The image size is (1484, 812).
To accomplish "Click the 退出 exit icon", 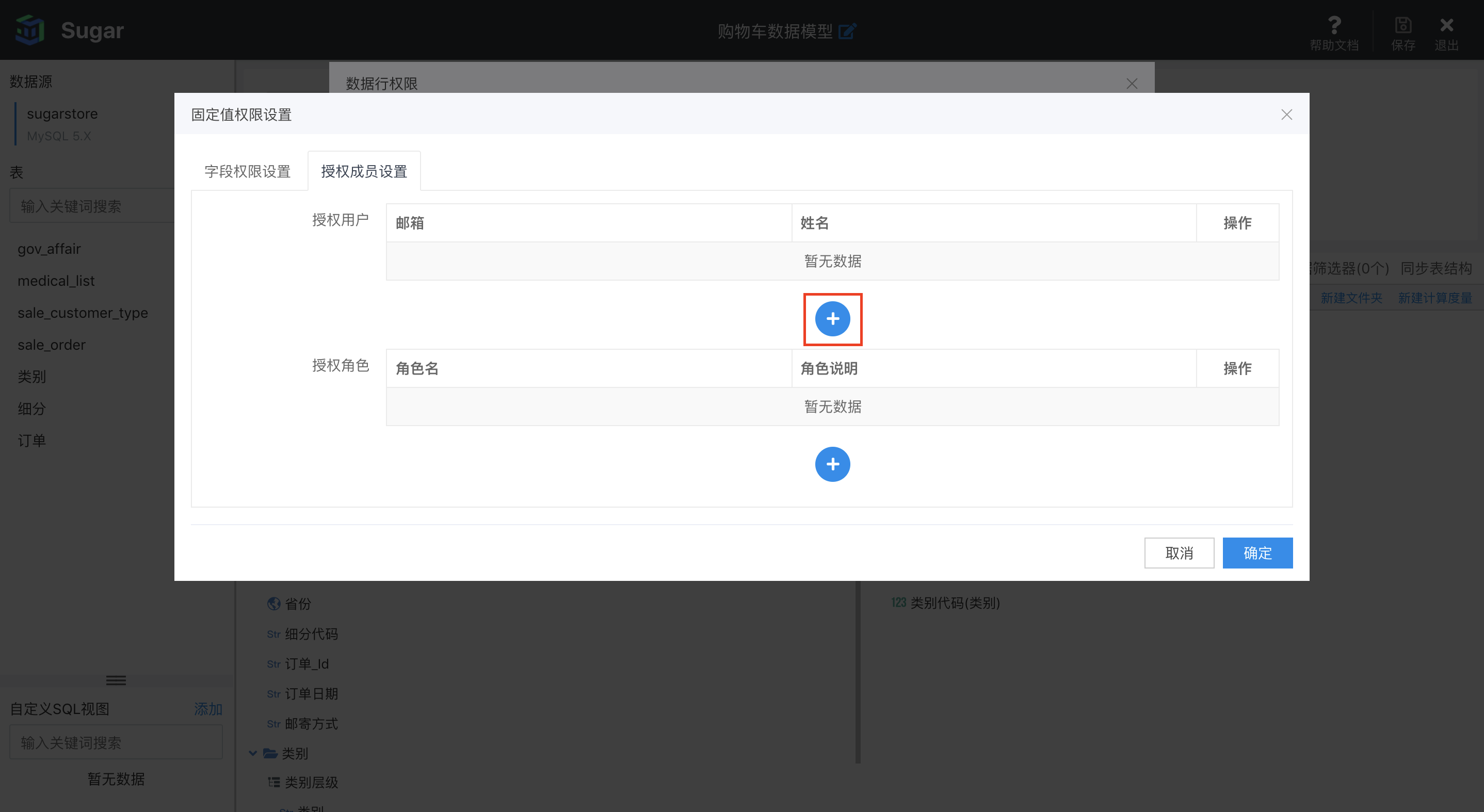I will [x=1446, y=33].
